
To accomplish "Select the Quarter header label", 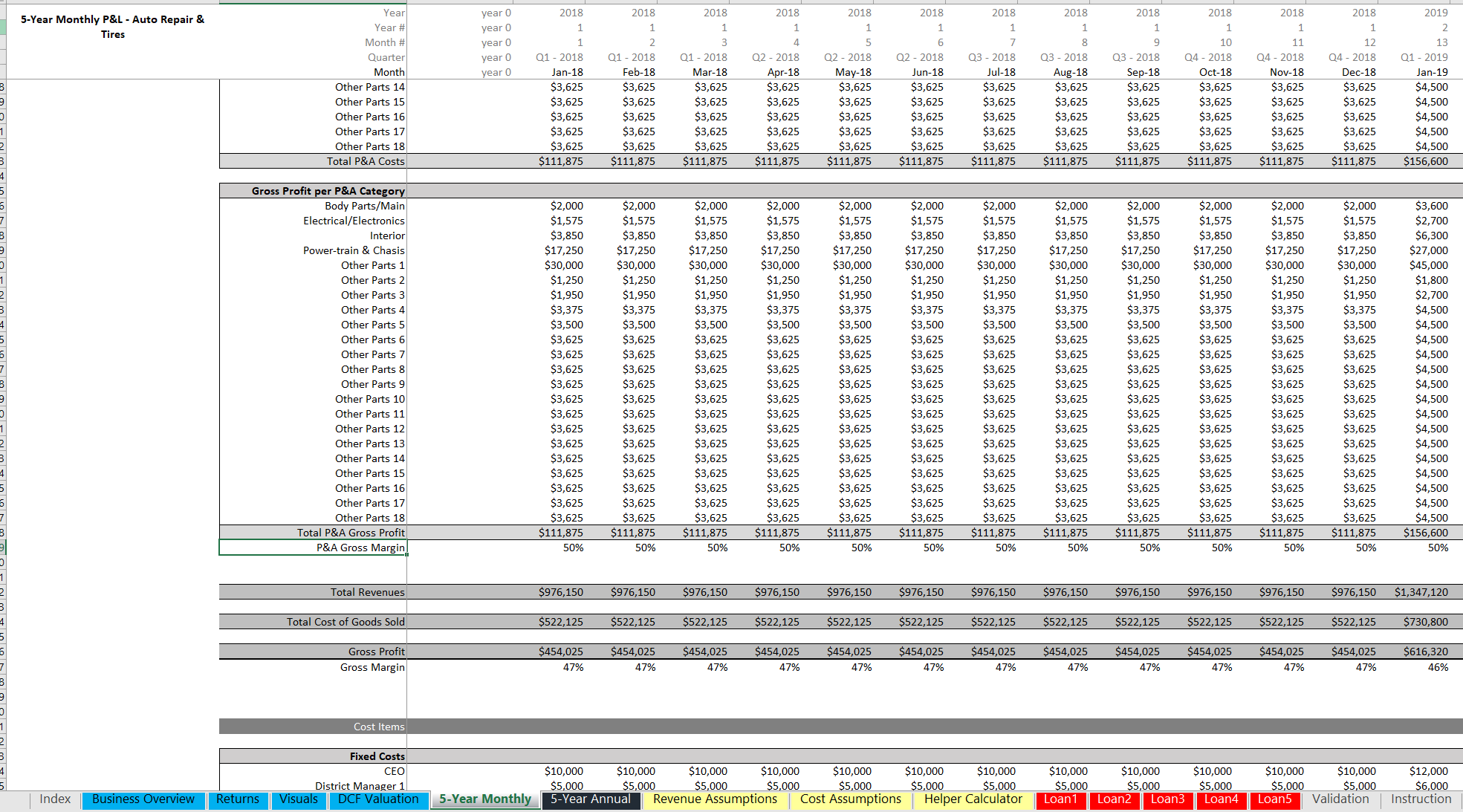I will (x=386, y=57).
